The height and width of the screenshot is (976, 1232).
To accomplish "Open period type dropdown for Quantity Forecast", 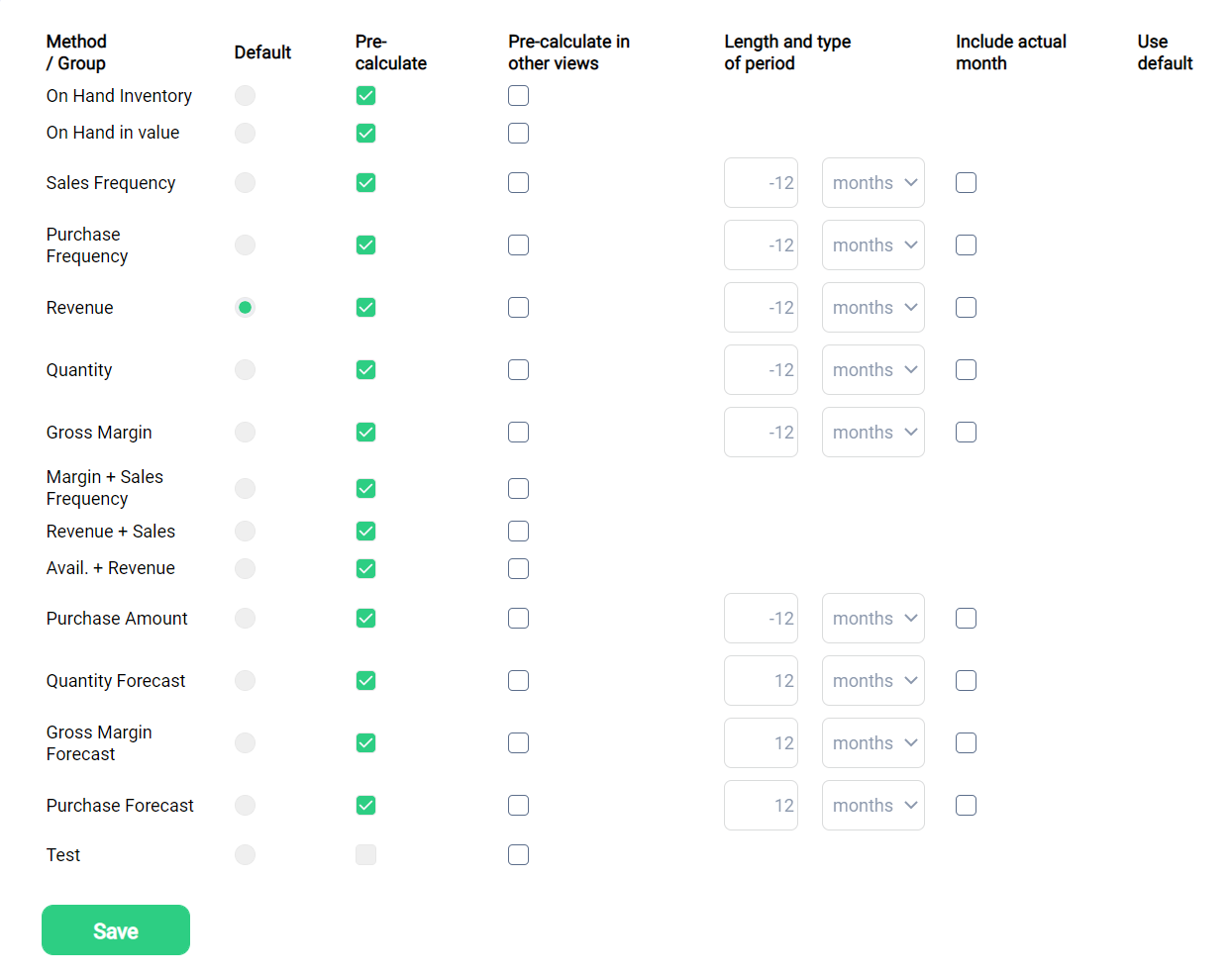I will pos(873,681).
